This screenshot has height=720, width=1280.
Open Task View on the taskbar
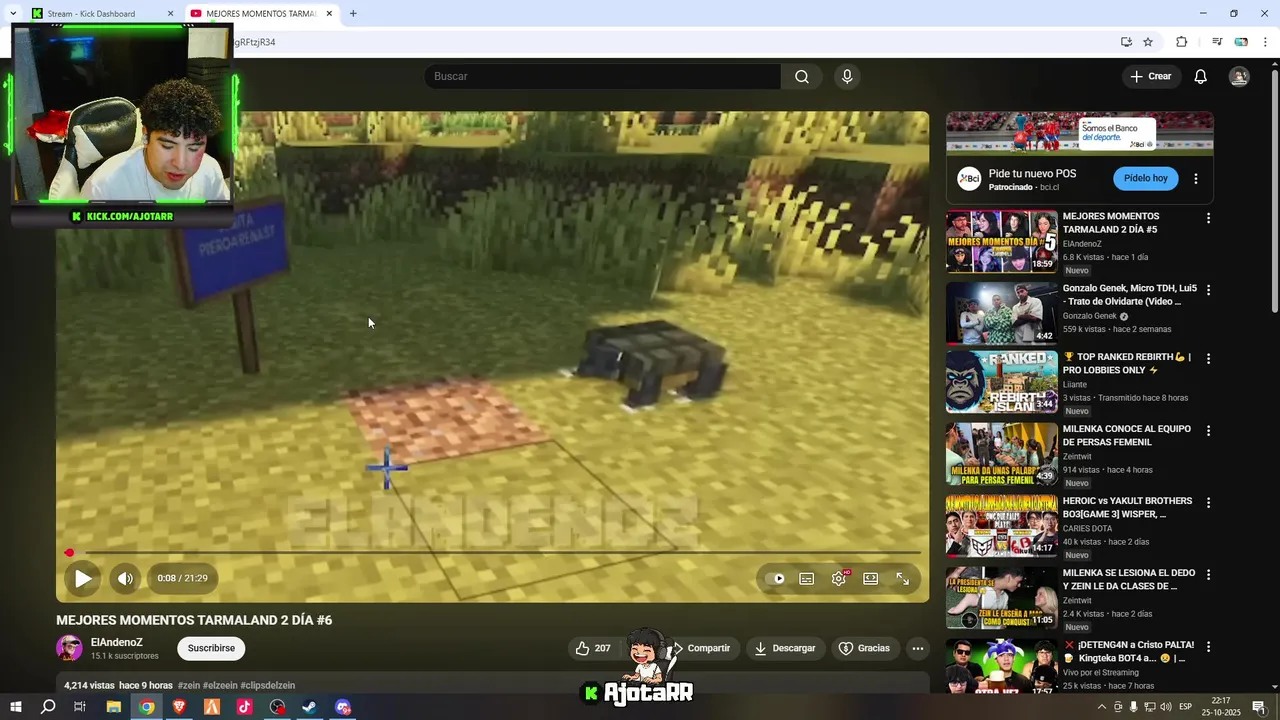[80, 707]
